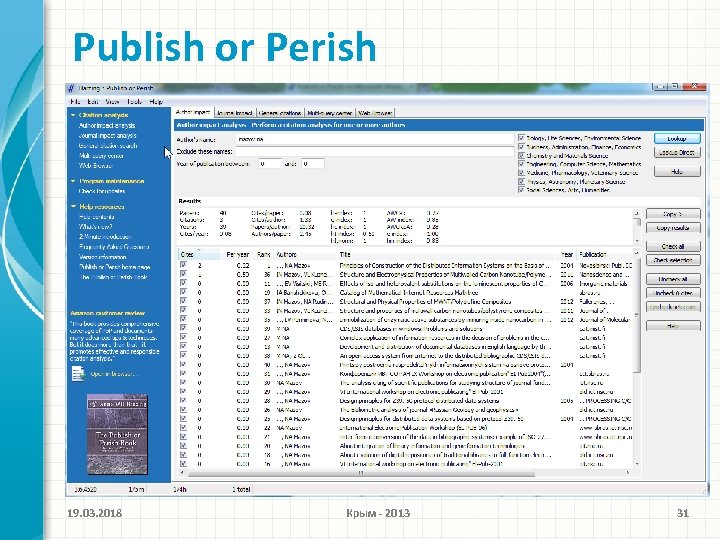Open the Tools menu

pos(135,101)
